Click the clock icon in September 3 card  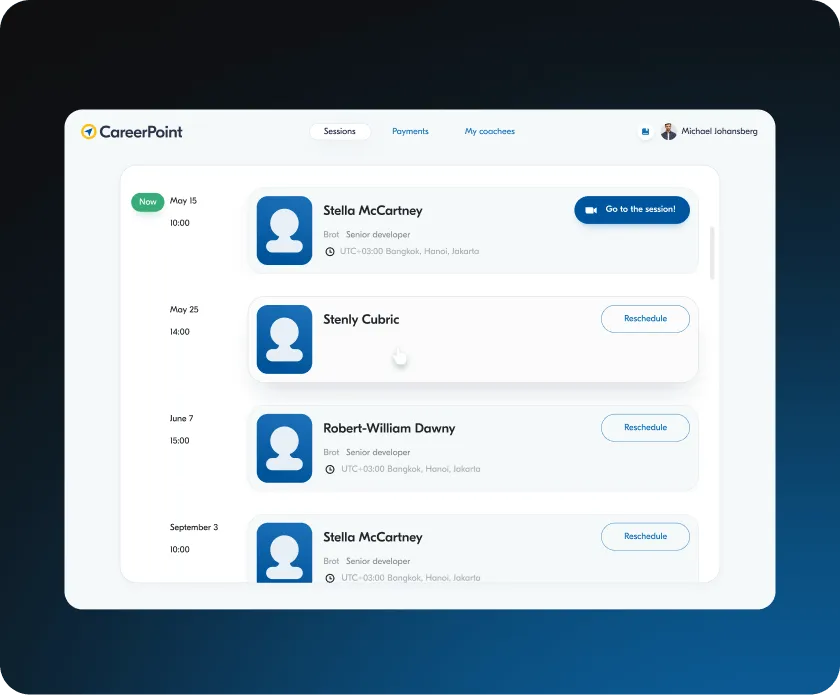(x=330, y=578)
